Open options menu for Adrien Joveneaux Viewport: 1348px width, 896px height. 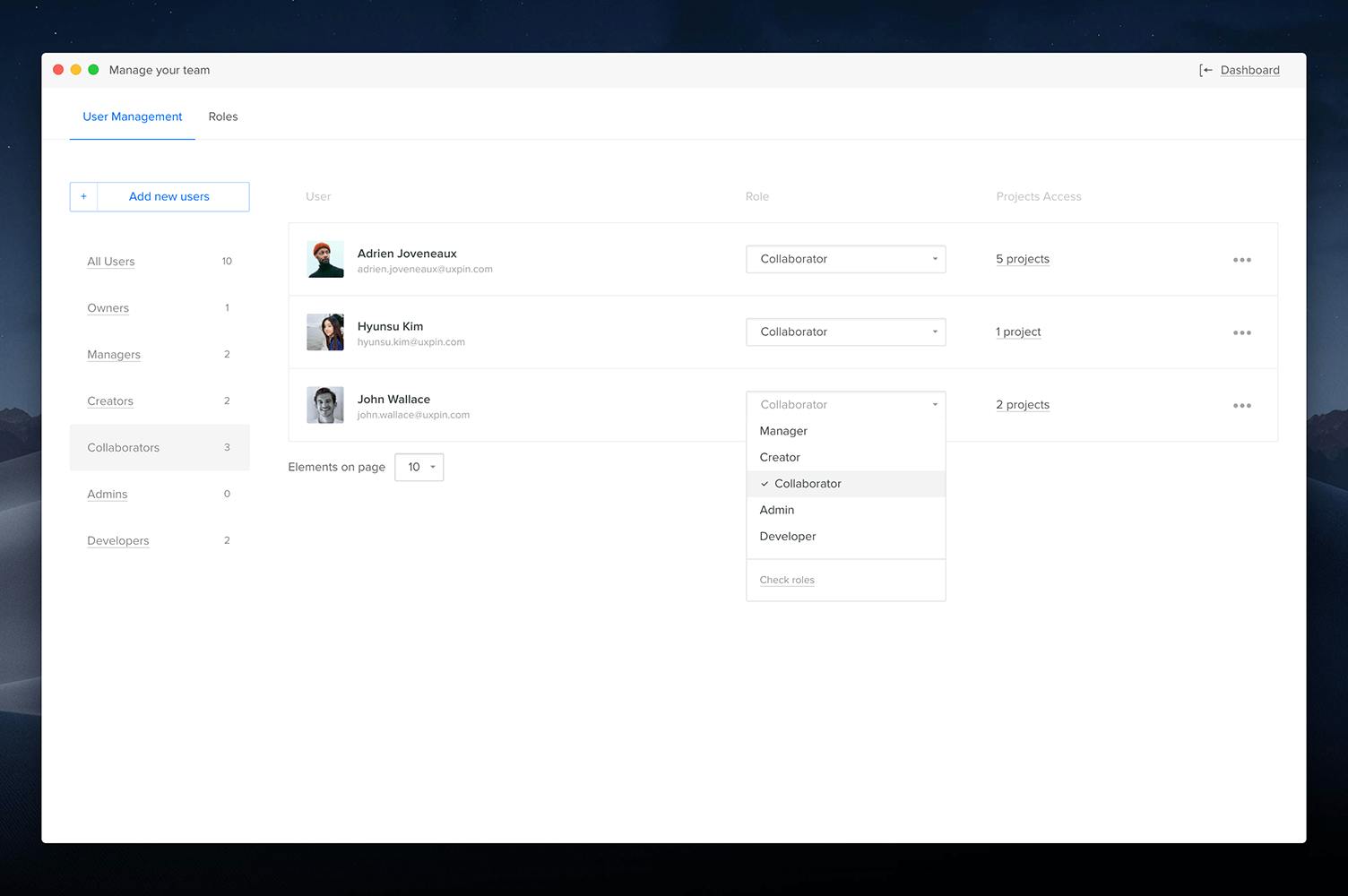[1242, 259]
